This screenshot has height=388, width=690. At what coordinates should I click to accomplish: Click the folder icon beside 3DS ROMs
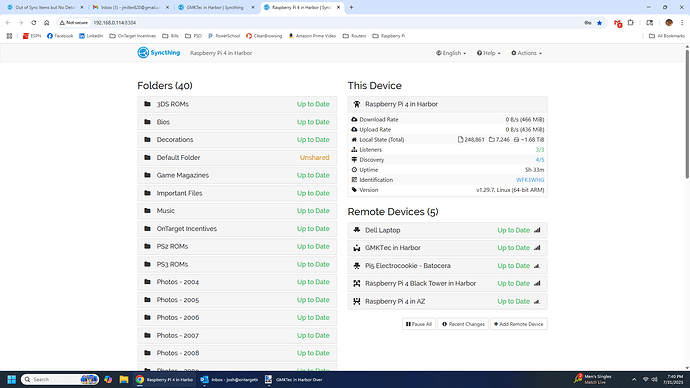[147, 104]
